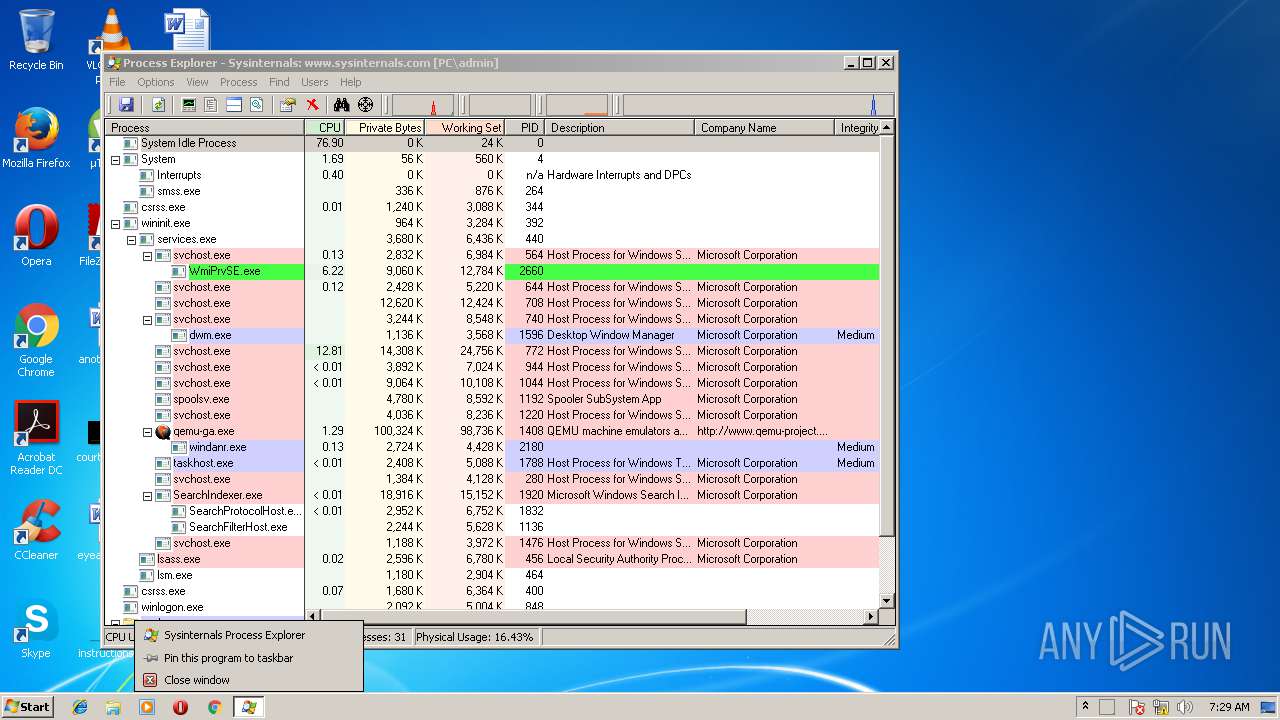Click the horizontal scrollbar left arrow
1280x720 pixels.
tap(312, 616)
